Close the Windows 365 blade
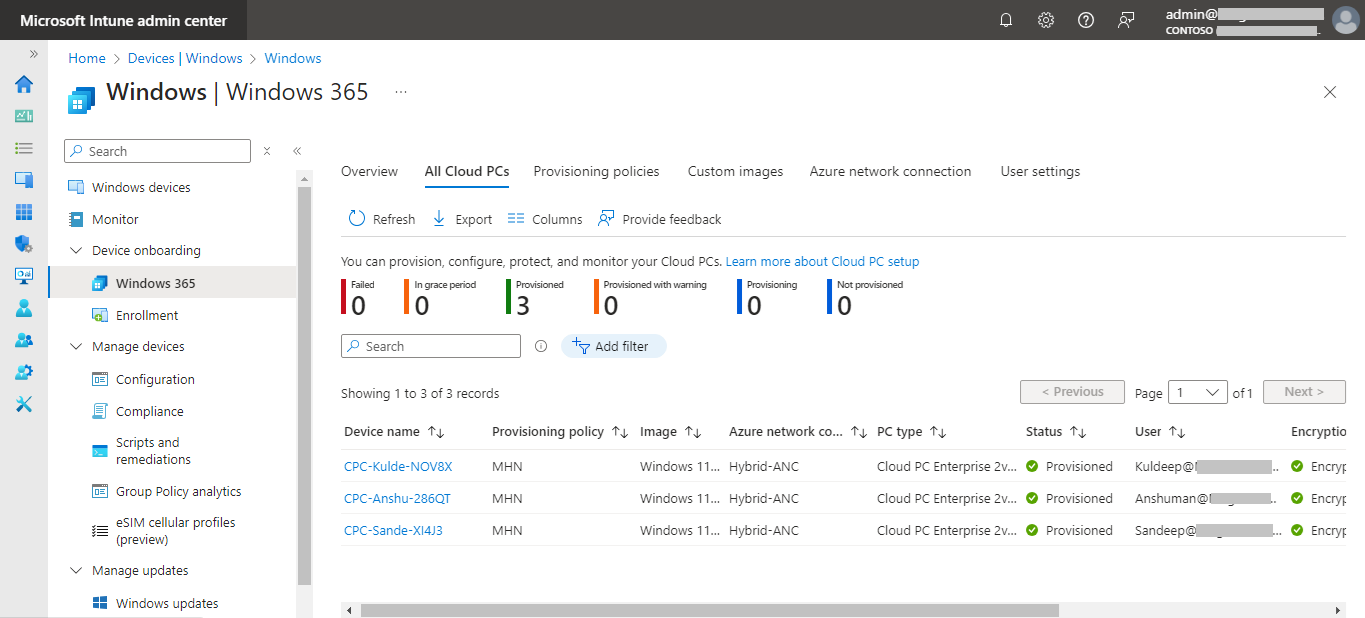The image size is (1365, 618). click(1330, 92)
